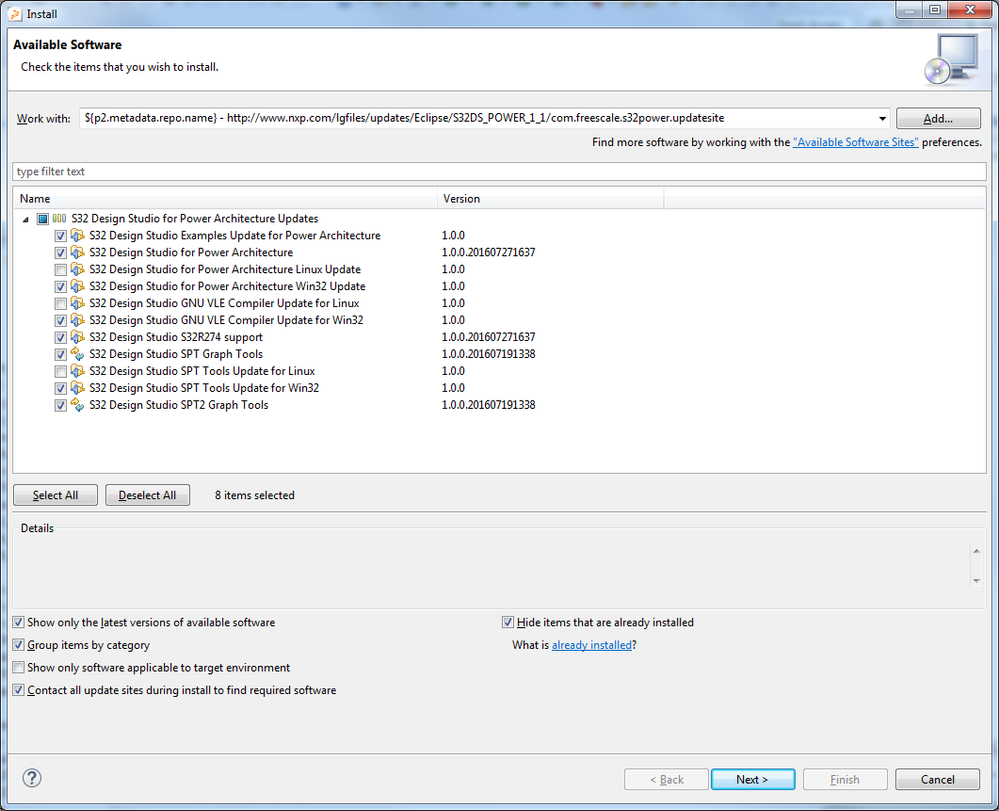Viewport: 999px width, 811px height.
Task: Toggle Group items by category
Action: coord(18,645)
